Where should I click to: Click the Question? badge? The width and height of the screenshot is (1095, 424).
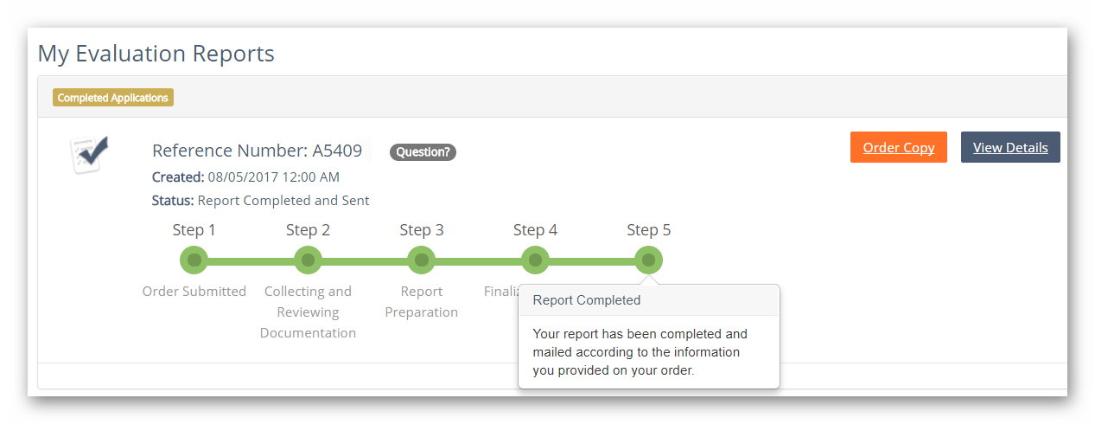point(422,152)
